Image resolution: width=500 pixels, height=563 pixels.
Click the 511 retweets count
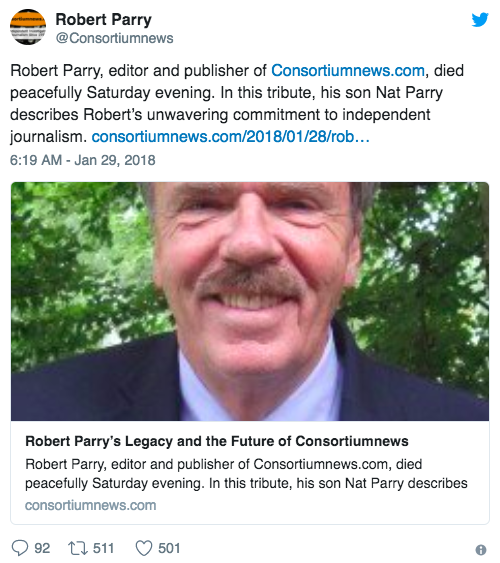click(x=103, y=548)
